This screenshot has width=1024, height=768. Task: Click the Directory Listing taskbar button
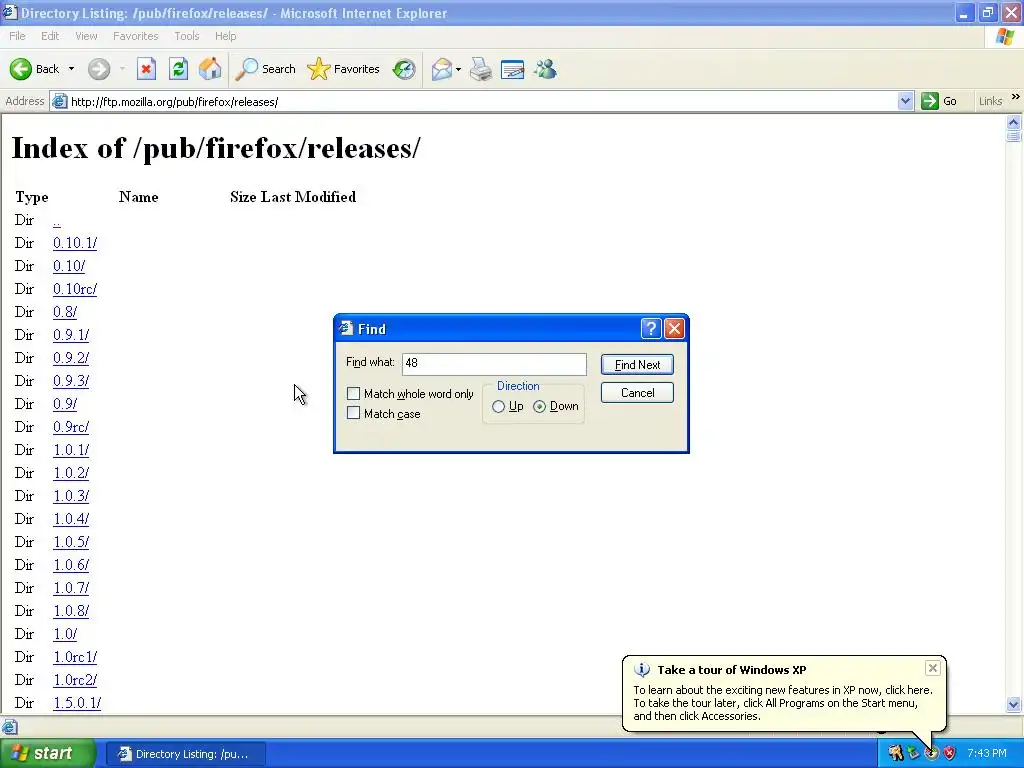click(x=185, y=754)
